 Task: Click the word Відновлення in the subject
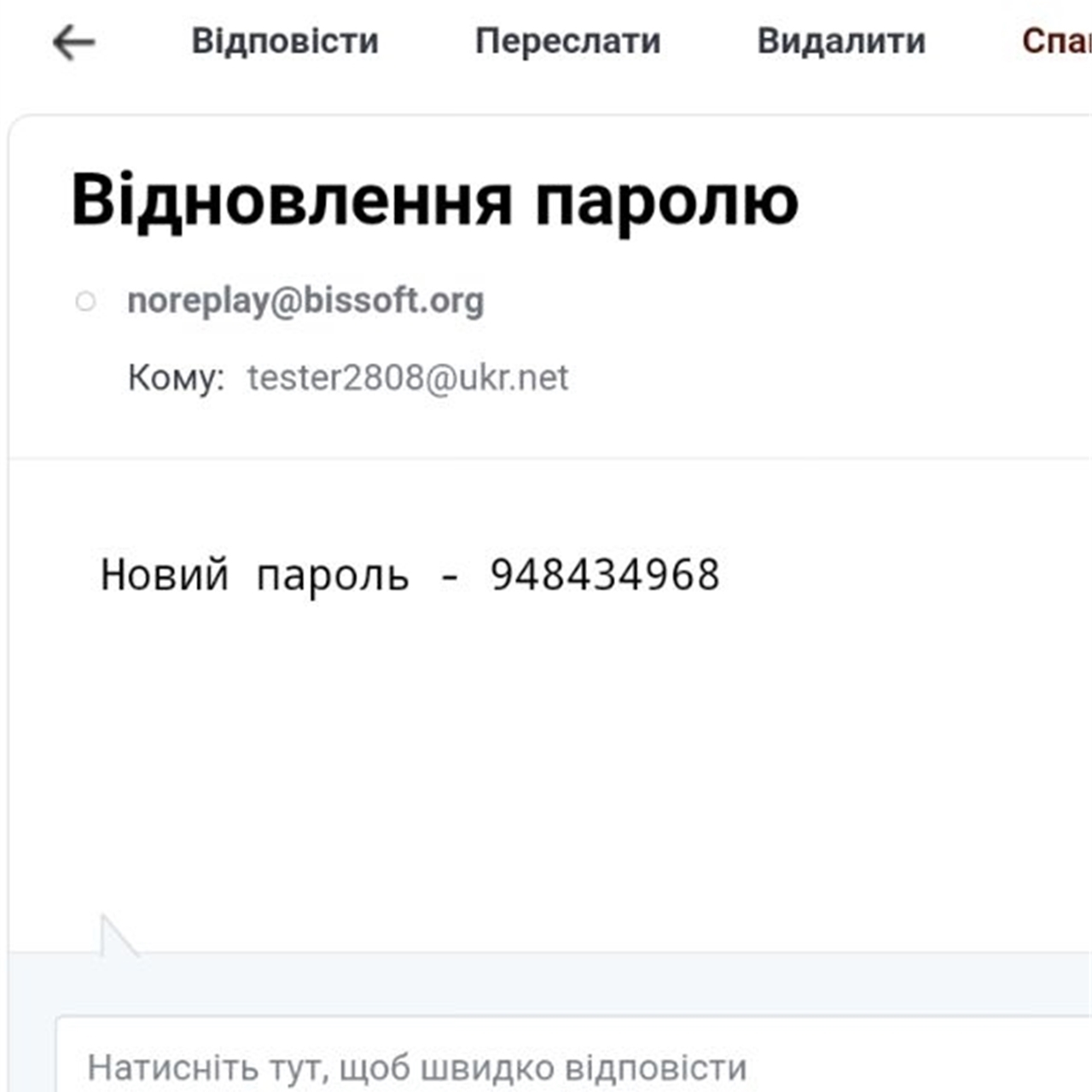tap(292, 201)
